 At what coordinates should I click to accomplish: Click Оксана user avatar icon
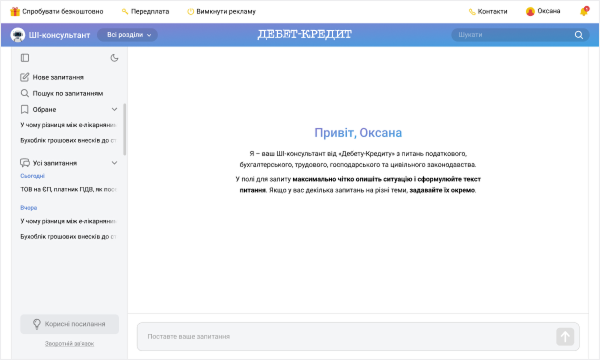(530, 11)
